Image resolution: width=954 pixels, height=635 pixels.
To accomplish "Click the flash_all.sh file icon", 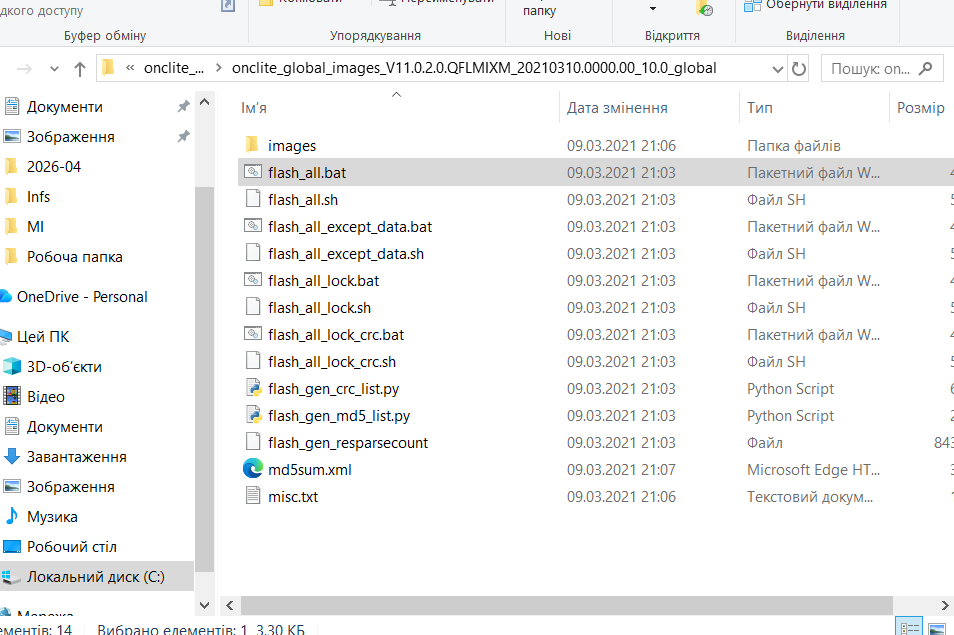I will coord(252,199).
